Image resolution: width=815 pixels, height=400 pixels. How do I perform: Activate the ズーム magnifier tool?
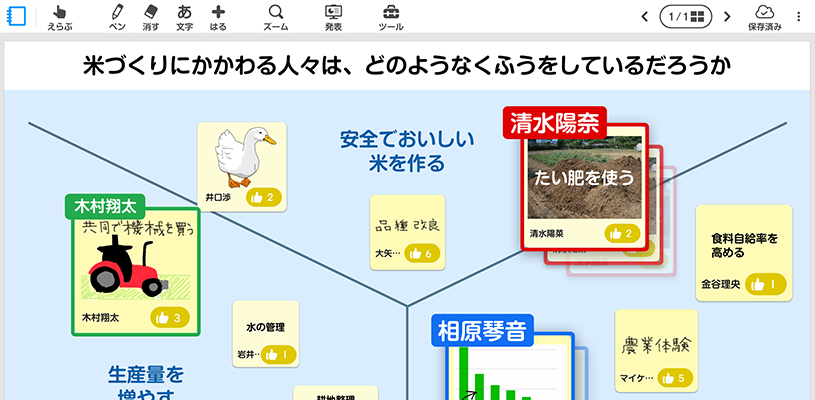(275, 17)
